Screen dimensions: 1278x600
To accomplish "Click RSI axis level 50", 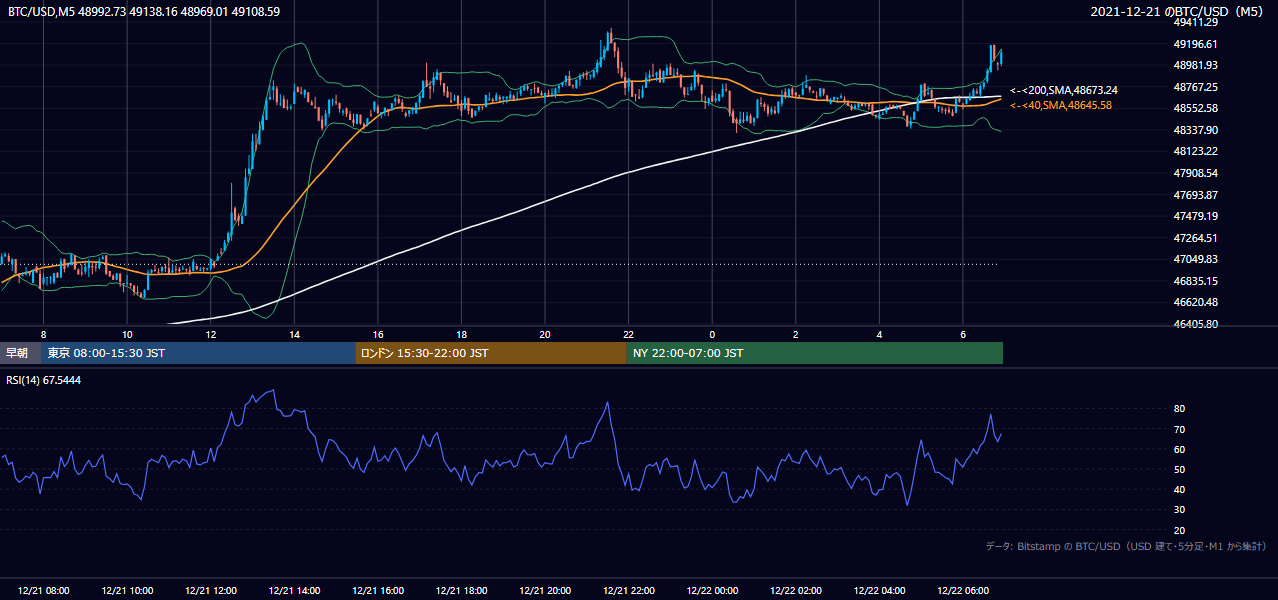I will [x=1180, y=469].
